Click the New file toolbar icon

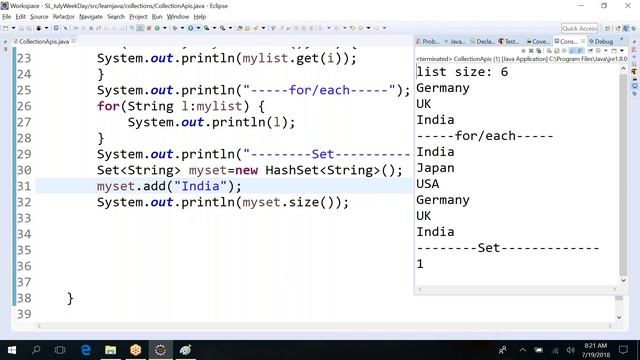click(x=6, y=28)
